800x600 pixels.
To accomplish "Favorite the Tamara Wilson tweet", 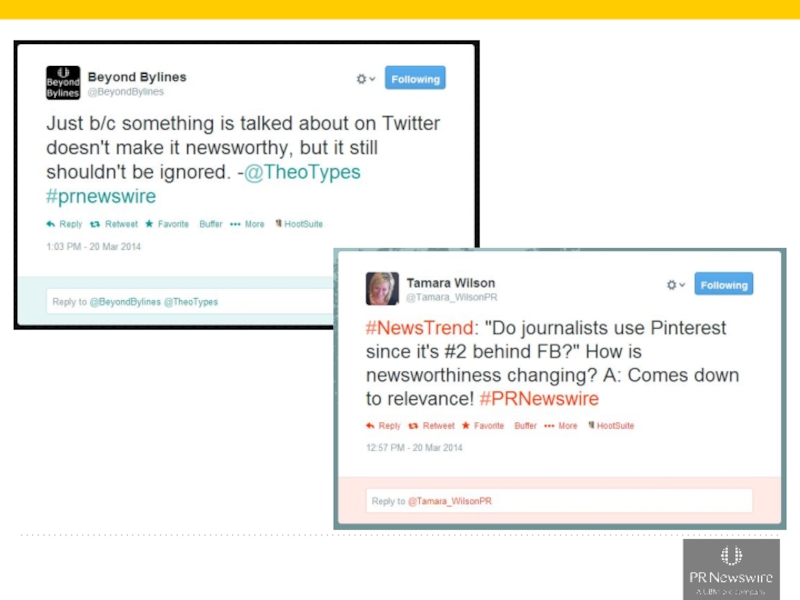I will click(x=483, y=426).
